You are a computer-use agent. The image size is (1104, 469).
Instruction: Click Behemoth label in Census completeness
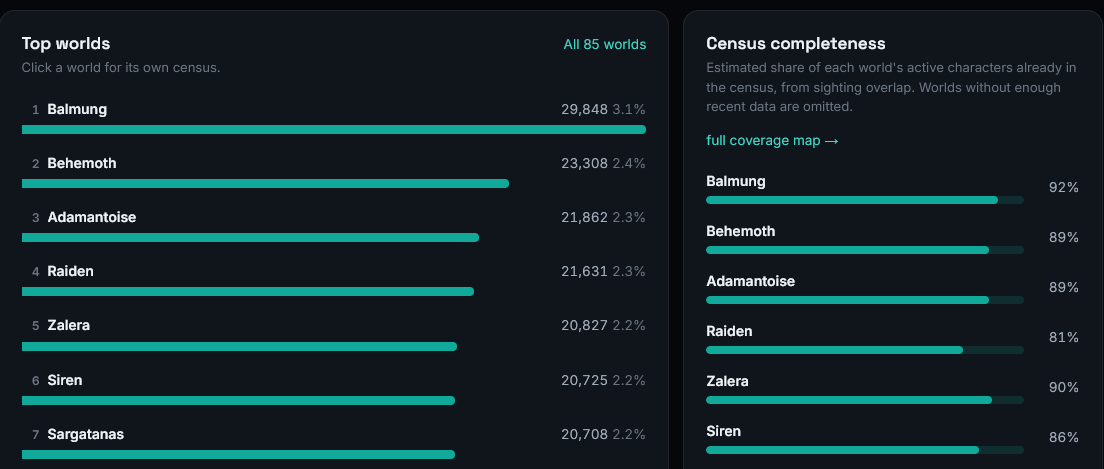click(741, 231)
